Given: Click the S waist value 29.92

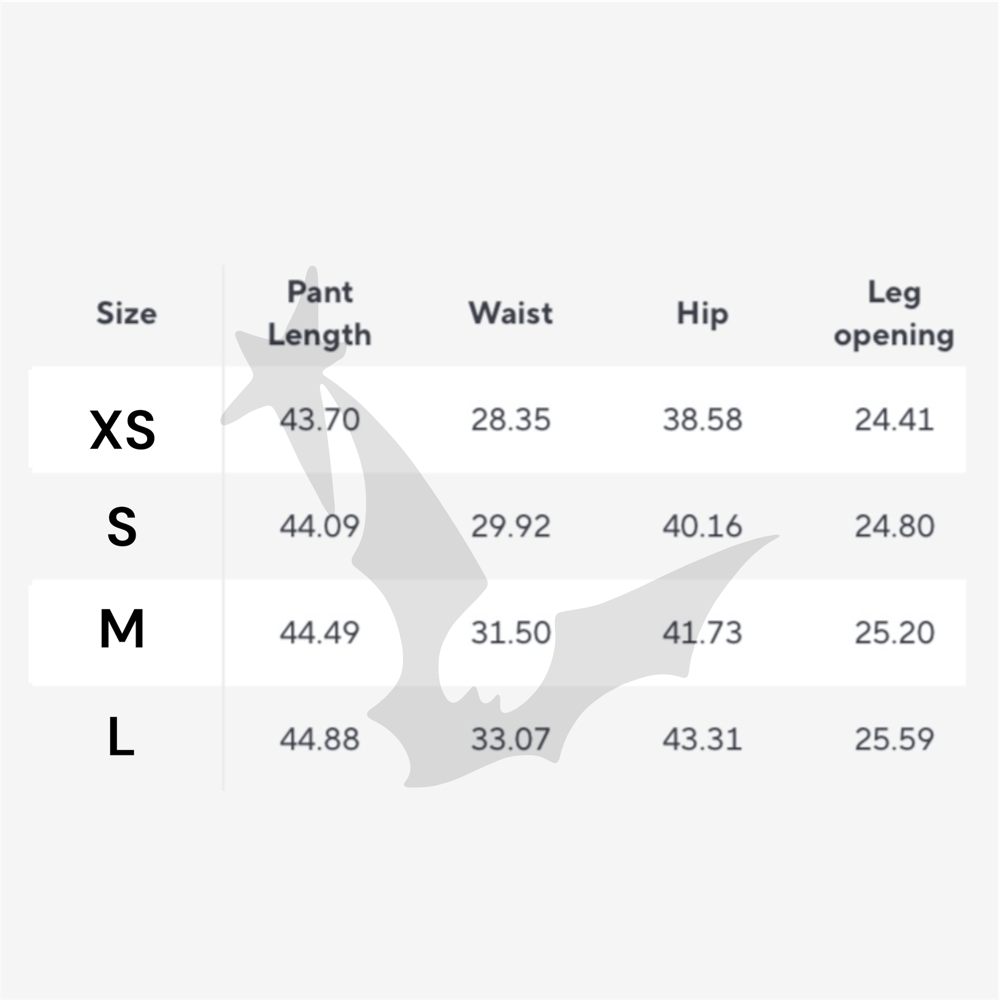Looking at the screenshot, I should [510, 526].
